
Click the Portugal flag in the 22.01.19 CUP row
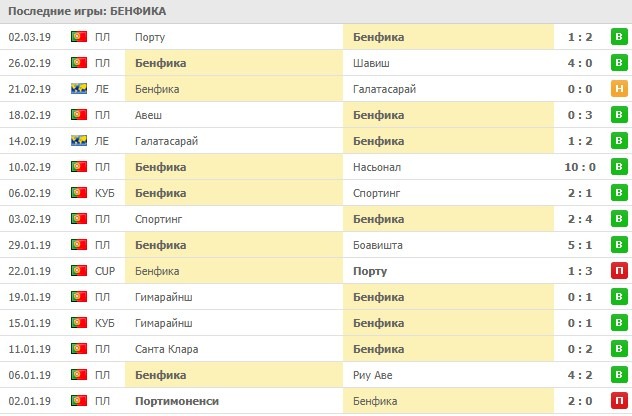[79, 271]
